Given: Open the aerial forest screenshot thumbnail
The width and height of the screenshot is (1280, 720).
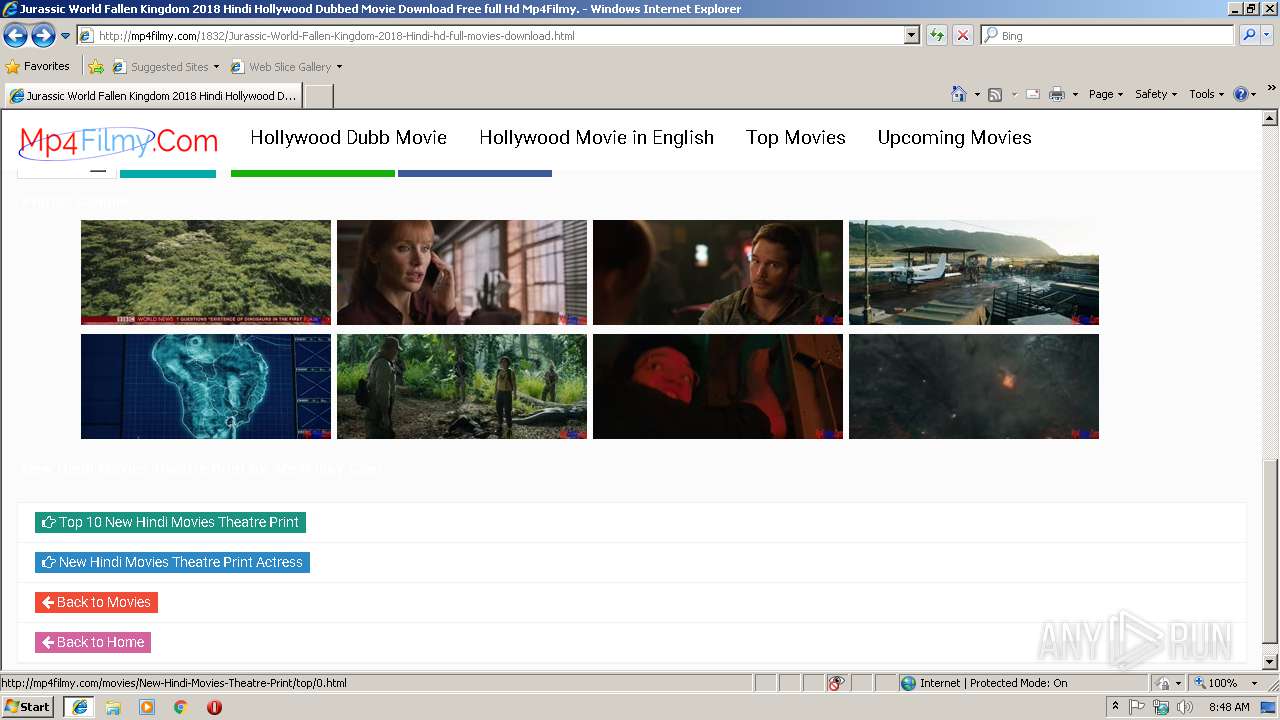Looking at the screenshot, I should point(206,273).
